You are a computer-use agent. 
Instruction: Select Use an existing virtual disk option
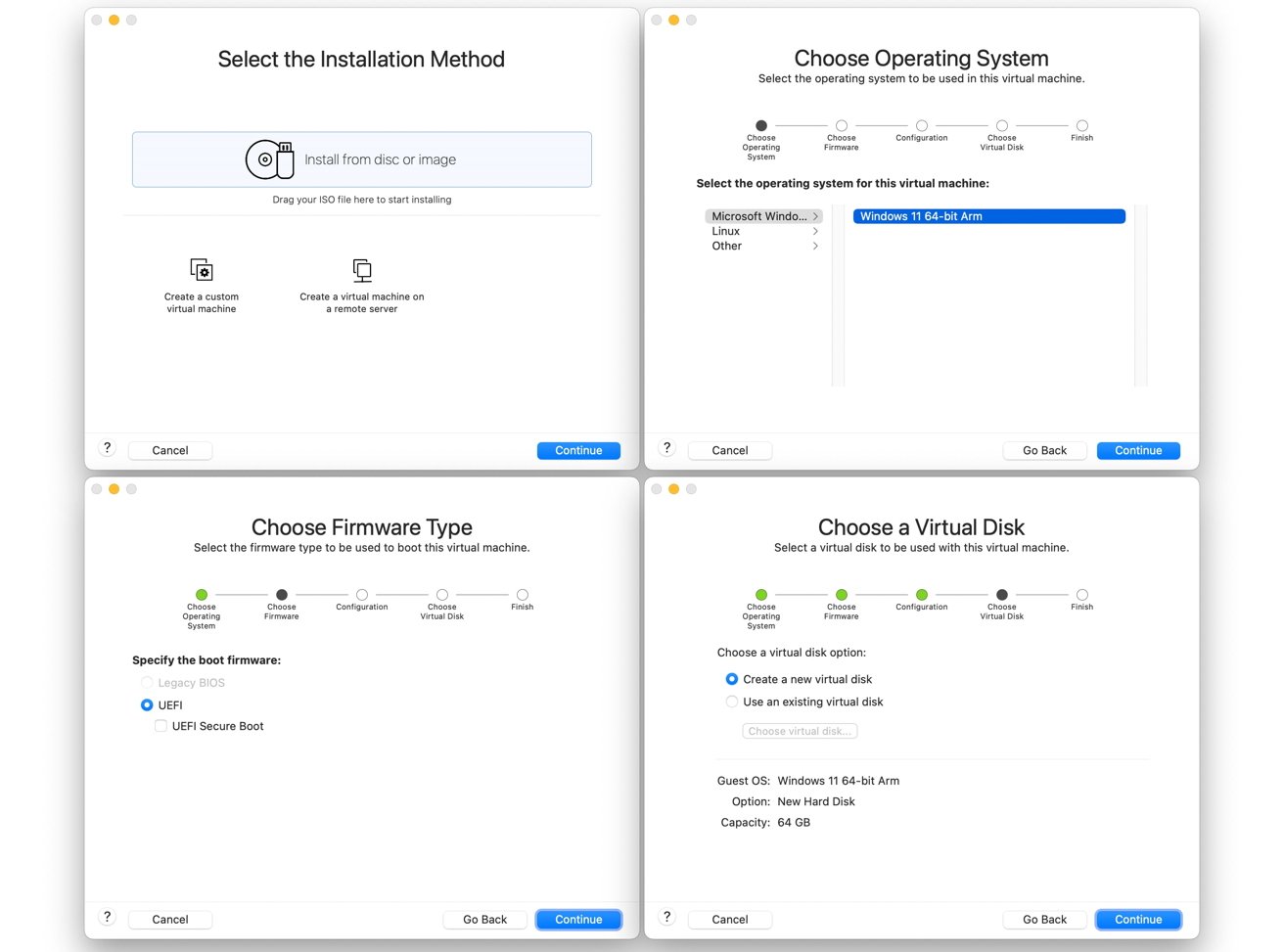click(732, 702)
